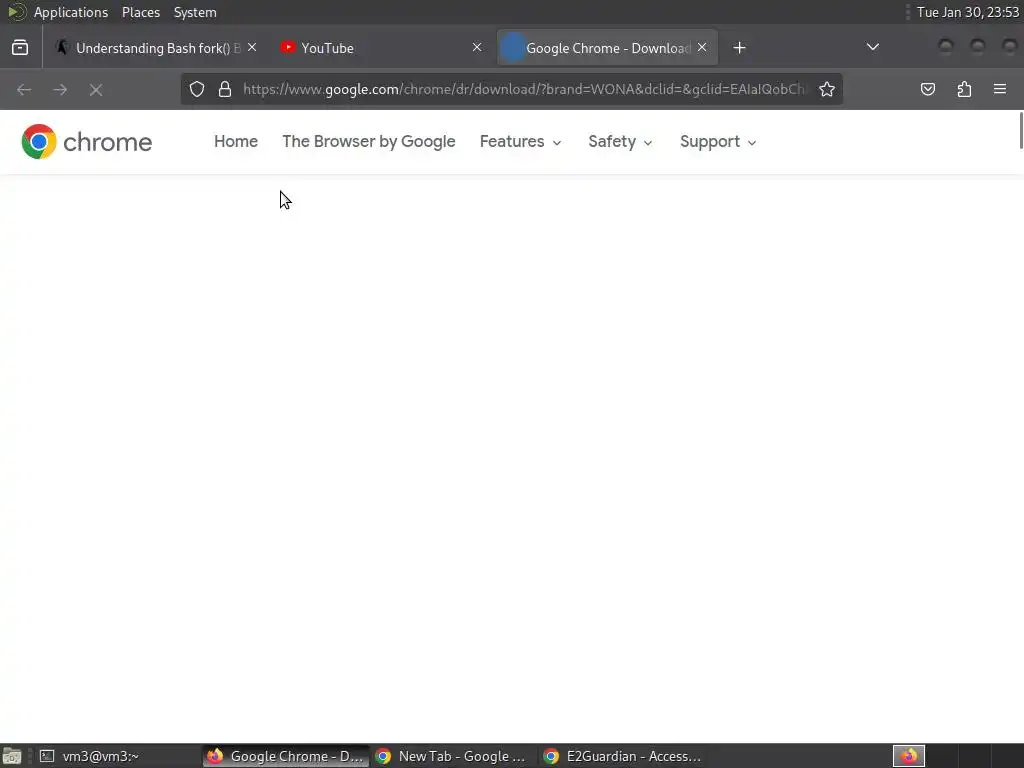View site security padlock information

pyautogui.click(x=225, y=89)
